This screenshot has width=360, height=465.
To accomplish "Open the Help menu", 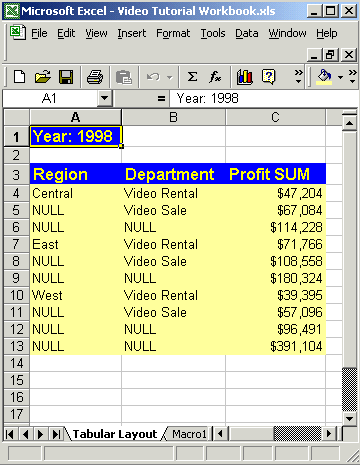I will [x=327, y=33].
